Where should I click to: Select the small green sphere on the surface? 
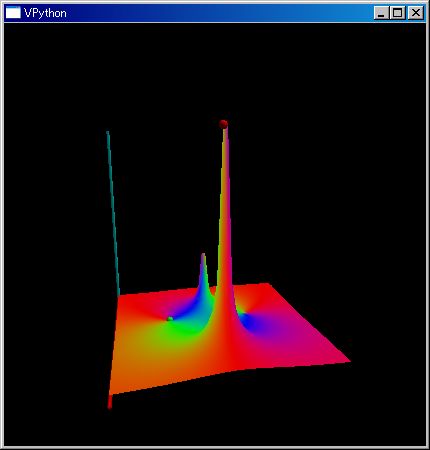pyautogui.click(x=170, y=319)
